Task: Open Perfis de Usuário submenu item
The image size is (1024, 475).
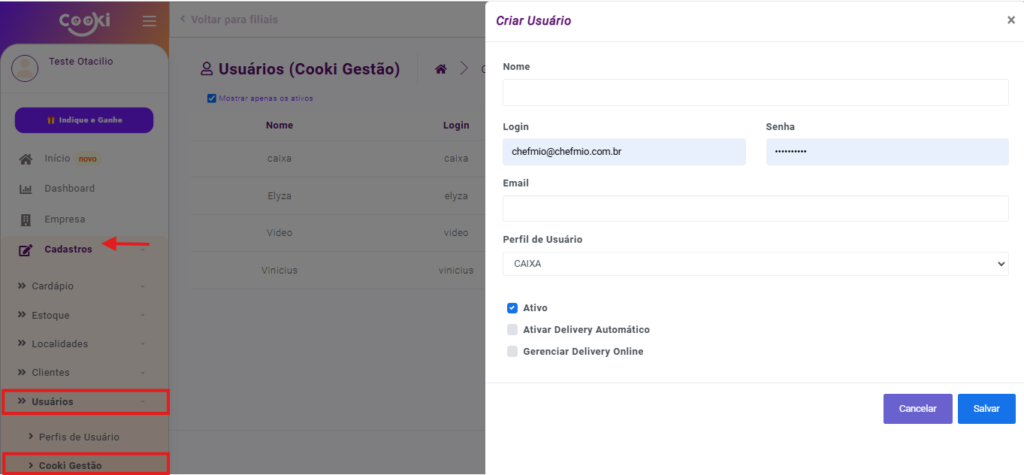Action: click(79, 437)
